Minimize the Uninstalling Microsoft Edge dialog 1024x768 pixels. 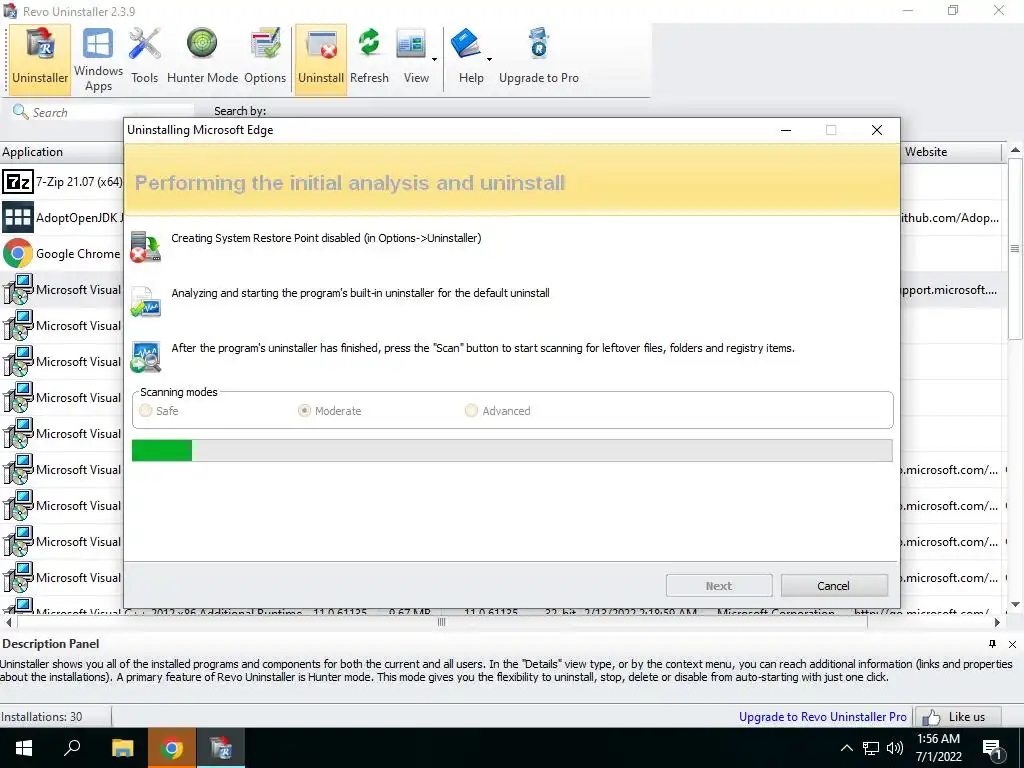tap(786, 130)
